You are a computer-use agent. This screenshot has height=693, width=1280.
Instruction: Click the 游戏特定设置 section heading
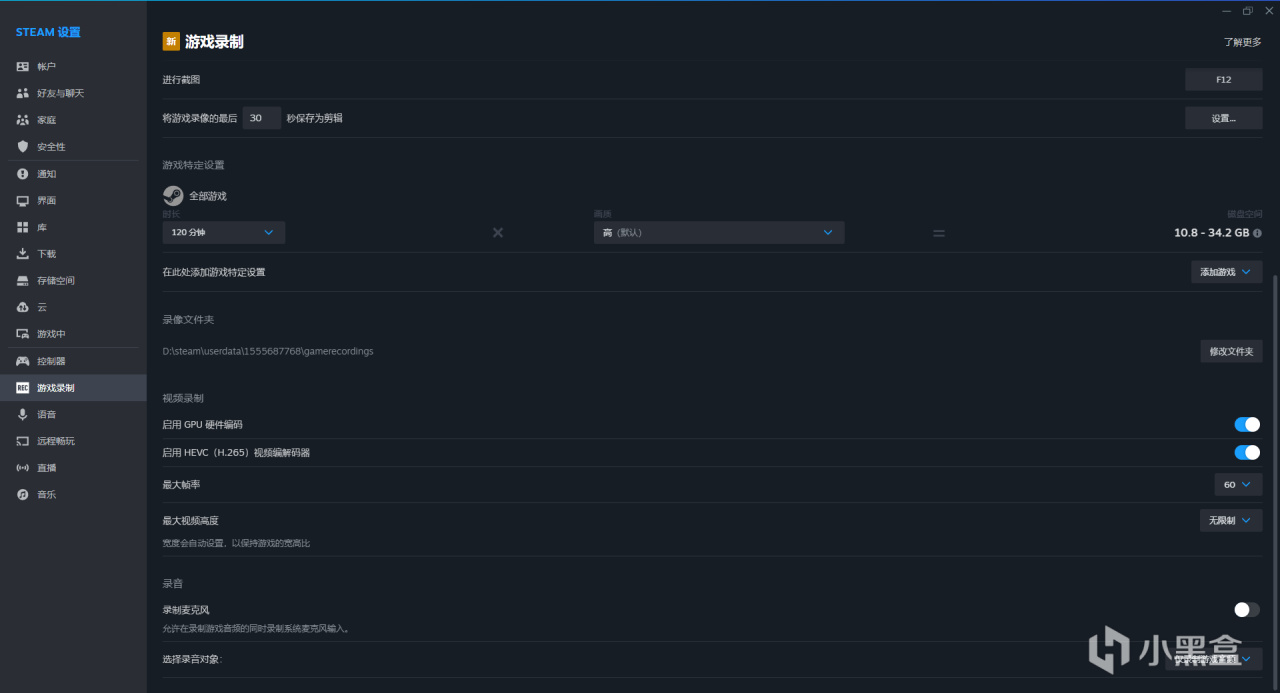tap(193, 165)
